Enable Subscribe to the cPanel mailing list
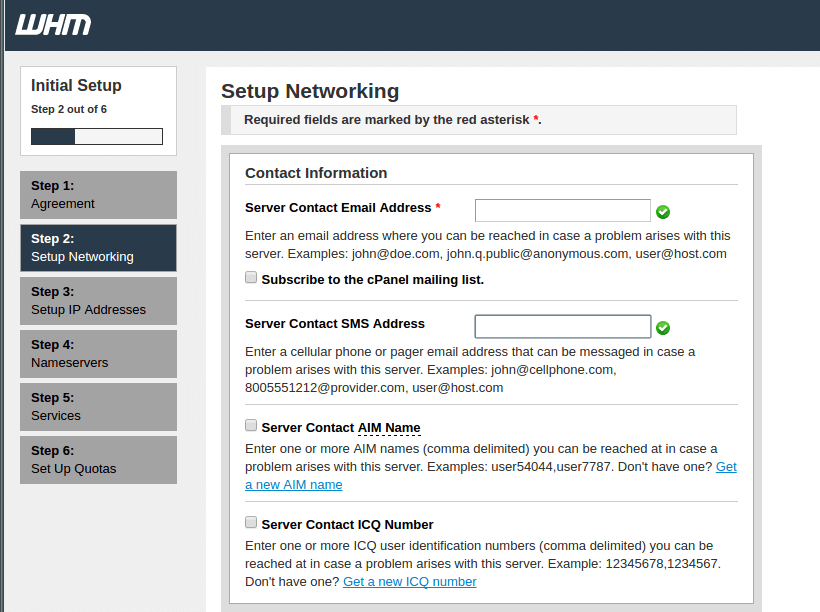The image size is (820, 612). (x=251, y=277)
